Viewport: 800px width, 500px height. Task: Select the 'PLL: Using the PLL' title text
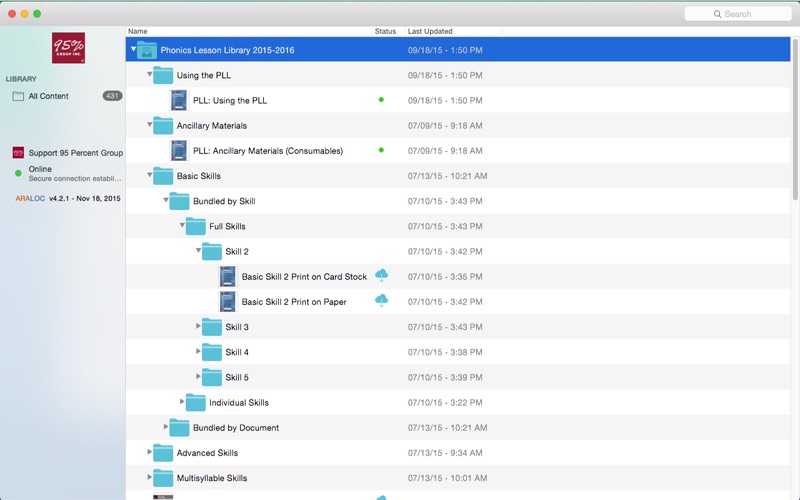click(230, 101)
